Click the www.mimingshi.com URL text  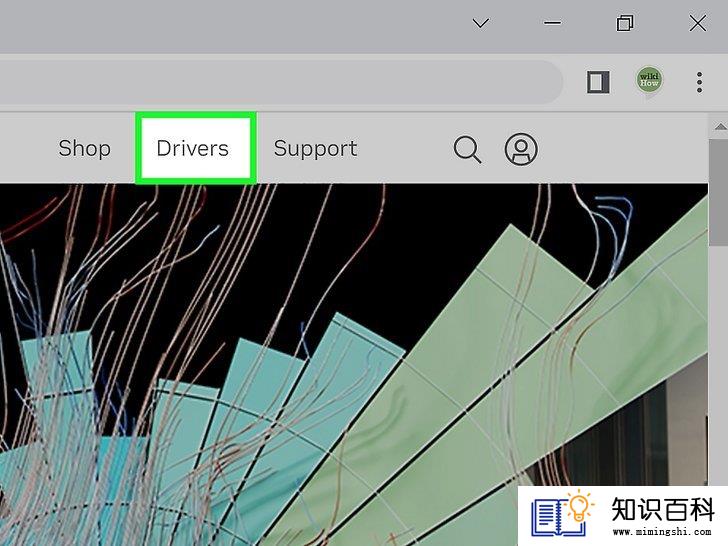point(662,532)
